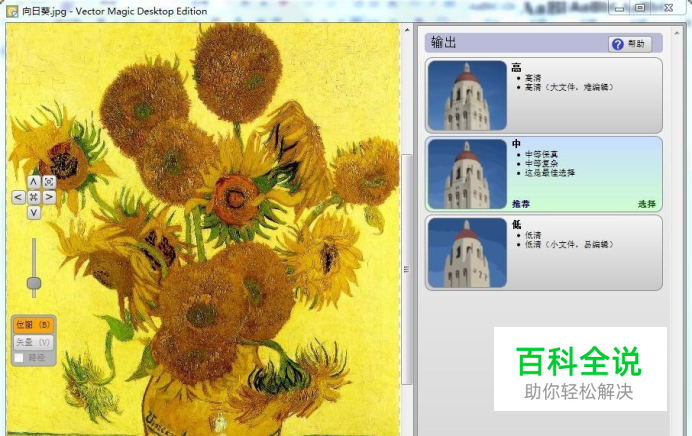
Task: Pan the preview down with the arrow button
Action: (x=34, y=212)
